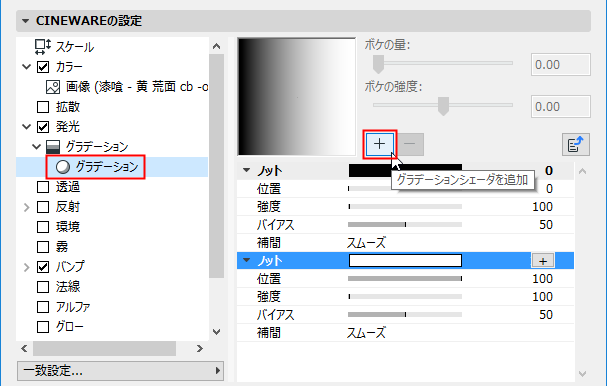Select the 画像 image texture item under カラー

coord(127,87)
